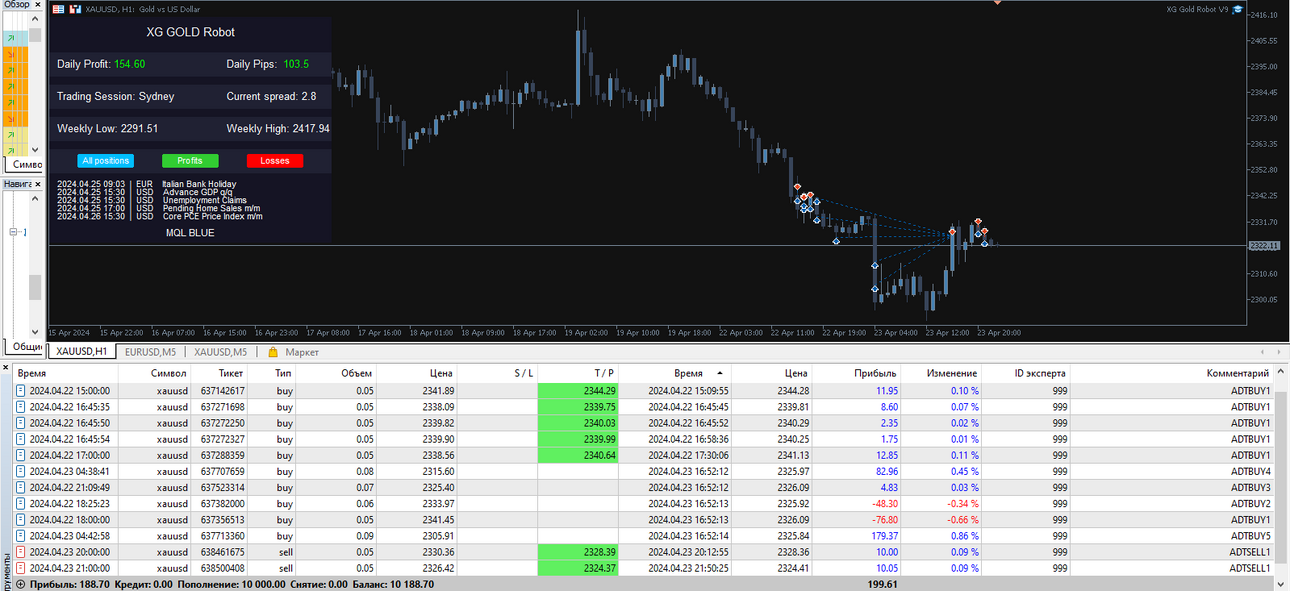Viewport: 1290px width, 591px height.
Task: Collapse the Navigator tree node
Action: (13, 232)
